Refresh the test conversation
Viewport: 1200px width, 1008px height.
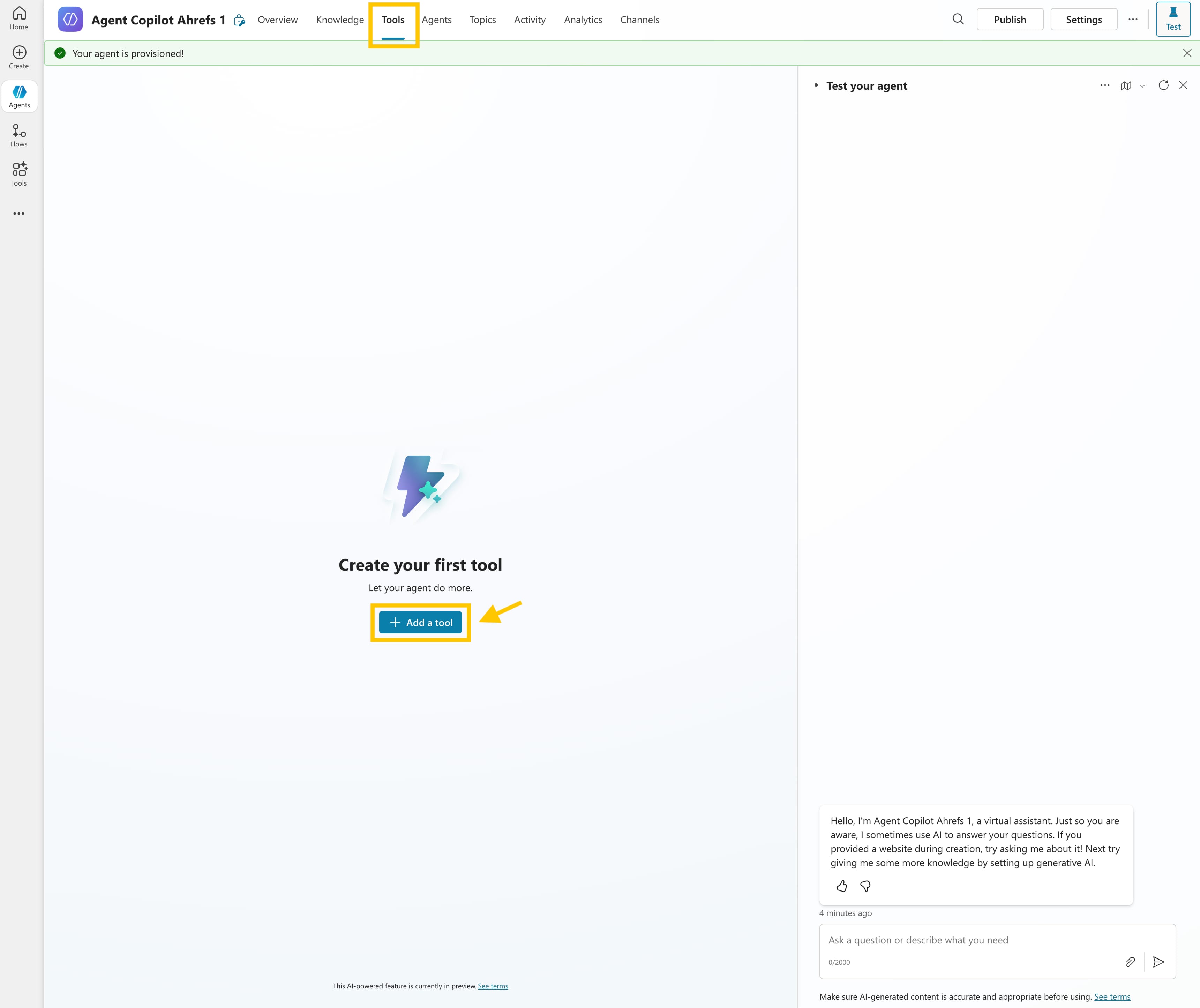tap(1163, 86)
